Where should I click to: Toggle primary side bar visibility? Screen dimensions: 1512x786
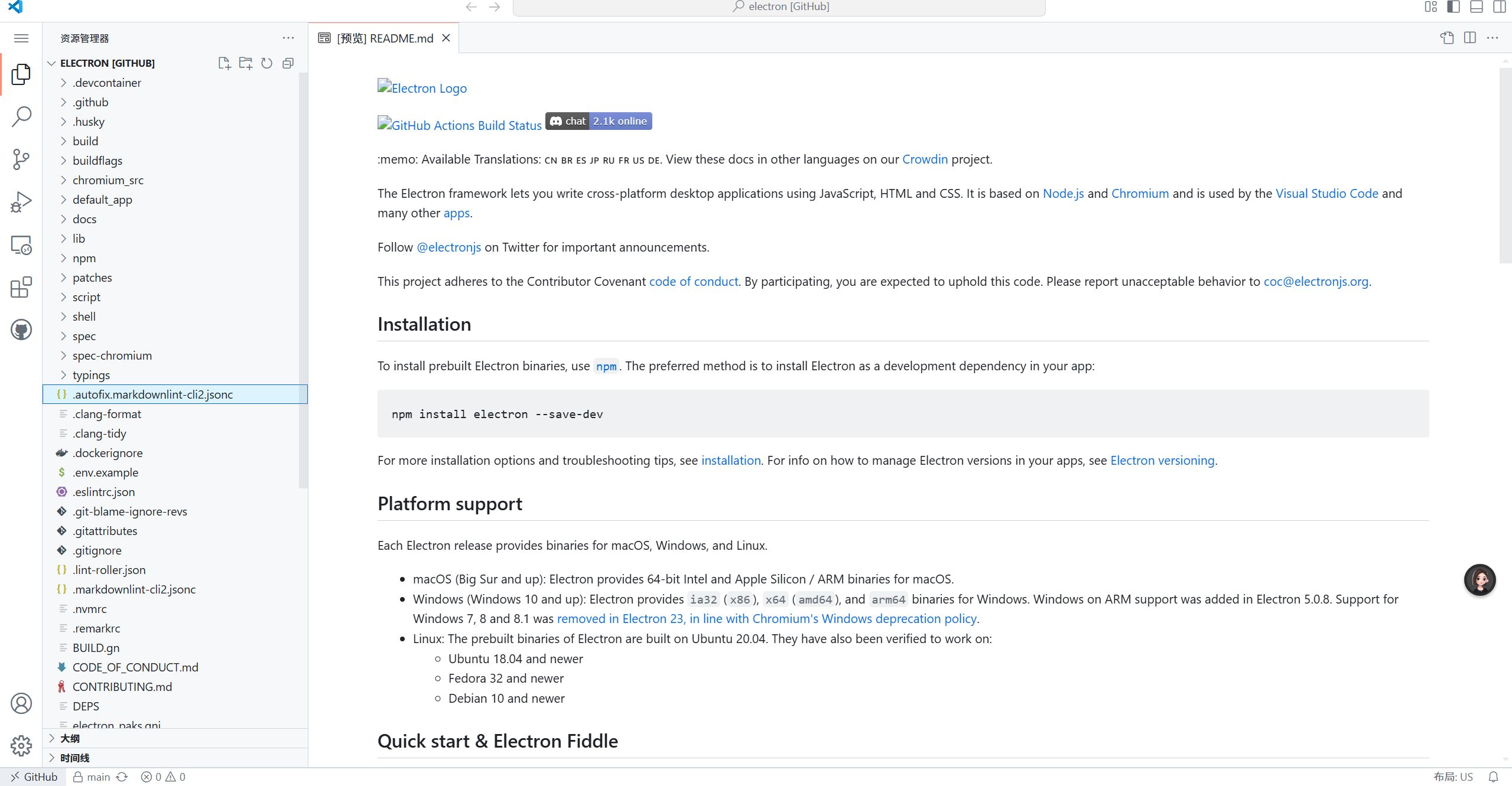click(1453, 7)
